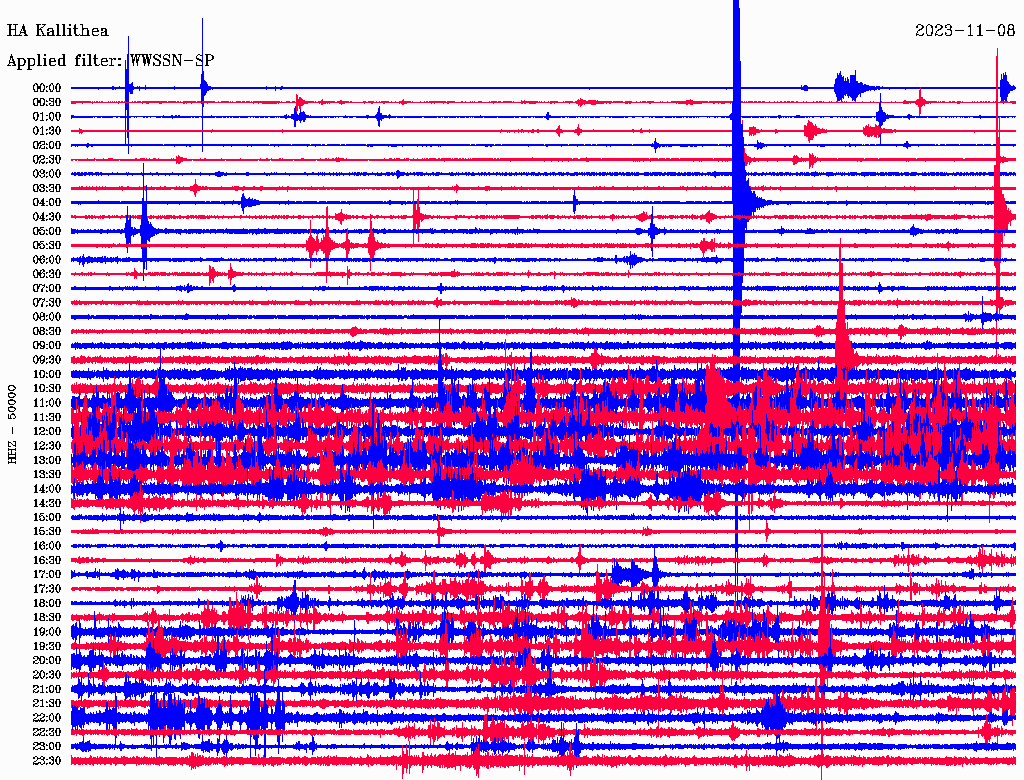Select the 14:00 time label
The image size is (1024, 780).
coord(47,489)
